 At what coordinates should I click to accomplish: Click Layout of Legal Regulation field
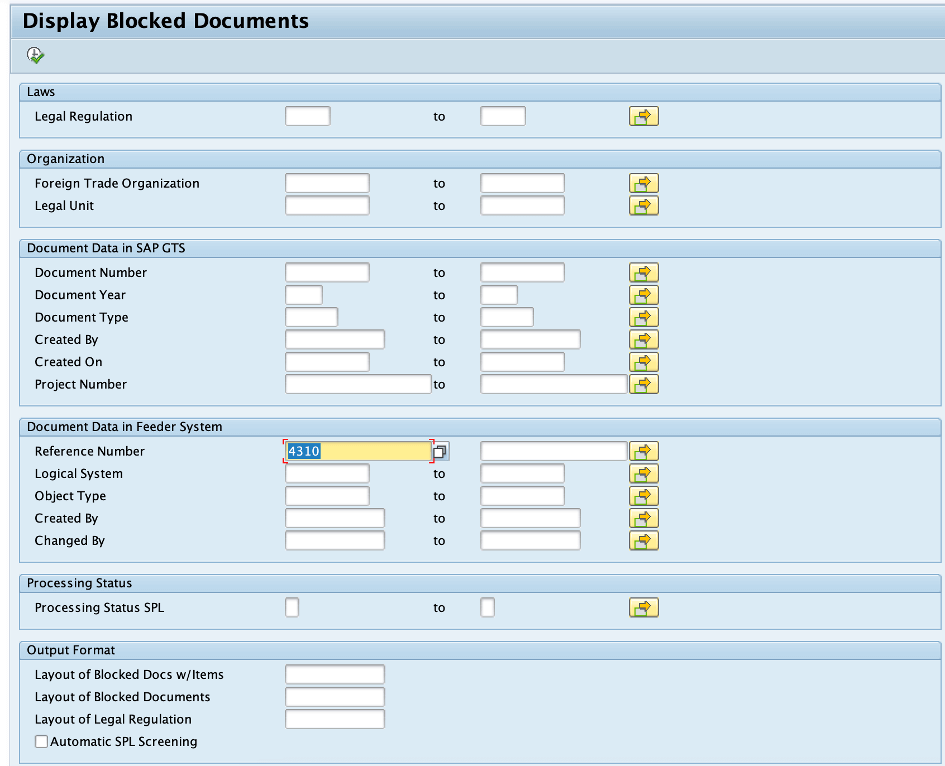(334, 719)
